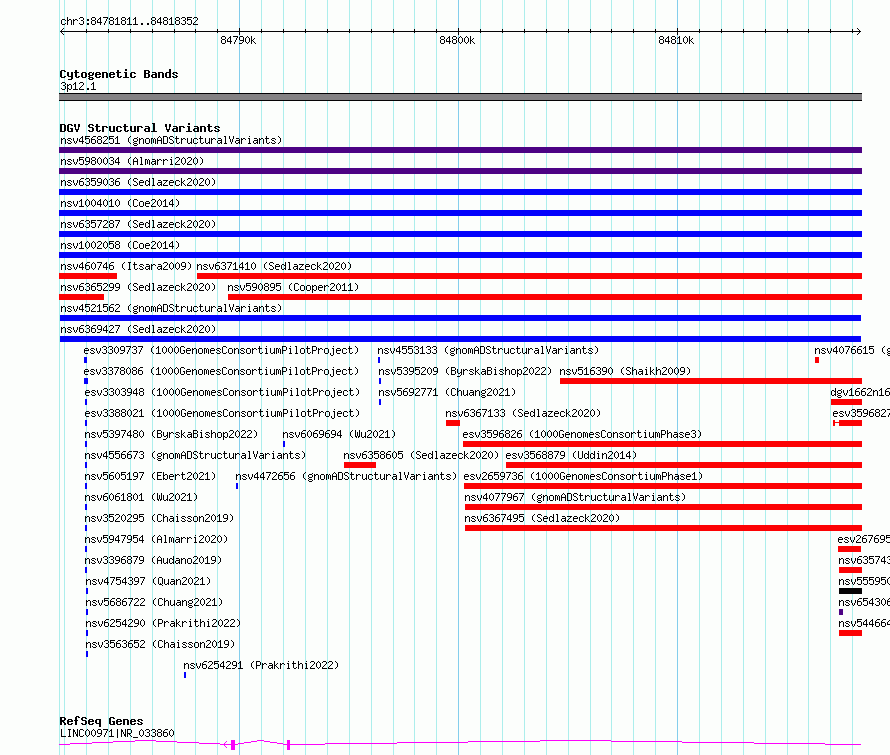Click the chr3:84781811..84818352 coordinate label
890x755 pixels.
pyautogui.click(x=129, y=22)
